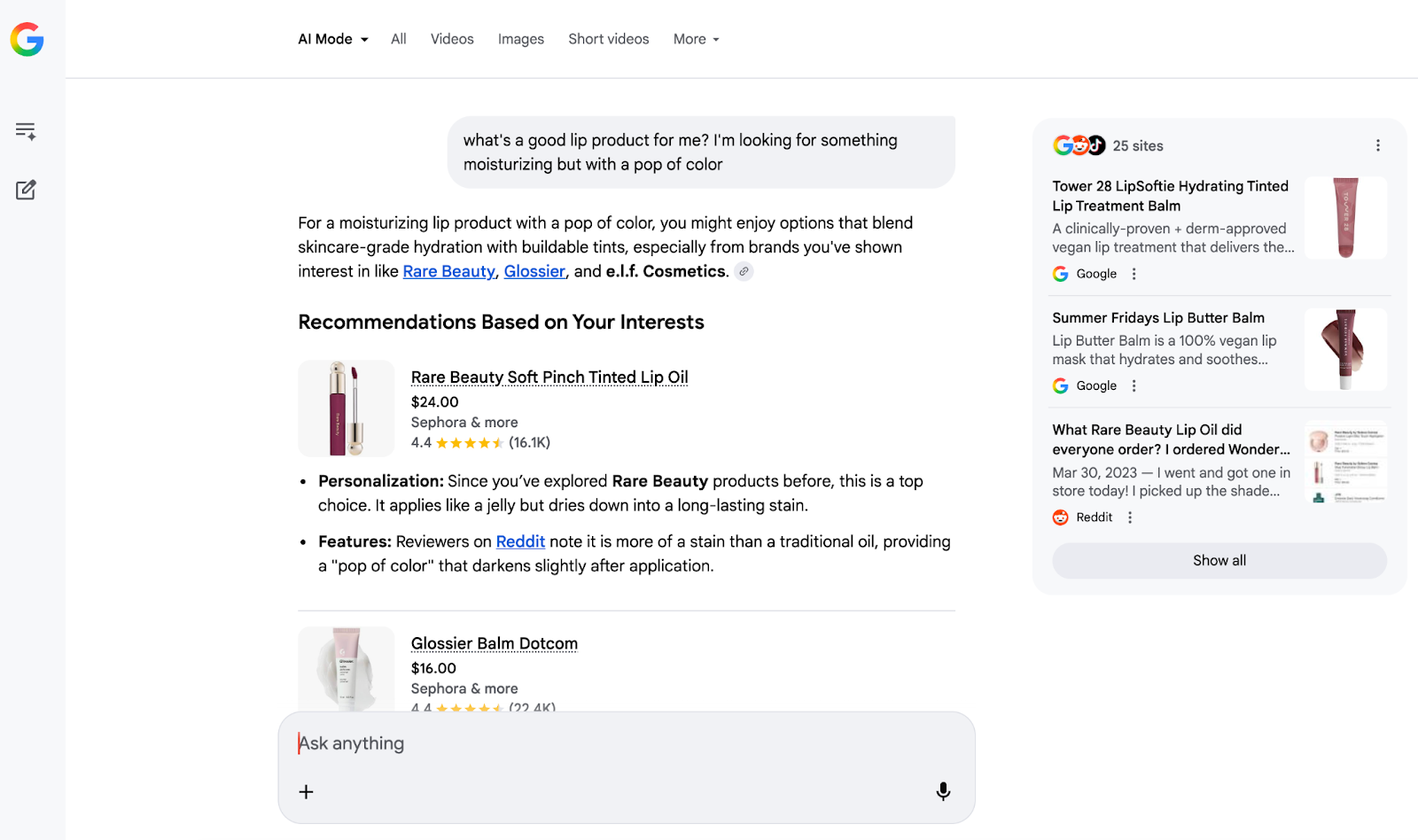This screenshot has height=840, width=1418.
Task: Click the Google icon under Summer Fridays Lip Butter
Action: click(x=1060, y=385)
